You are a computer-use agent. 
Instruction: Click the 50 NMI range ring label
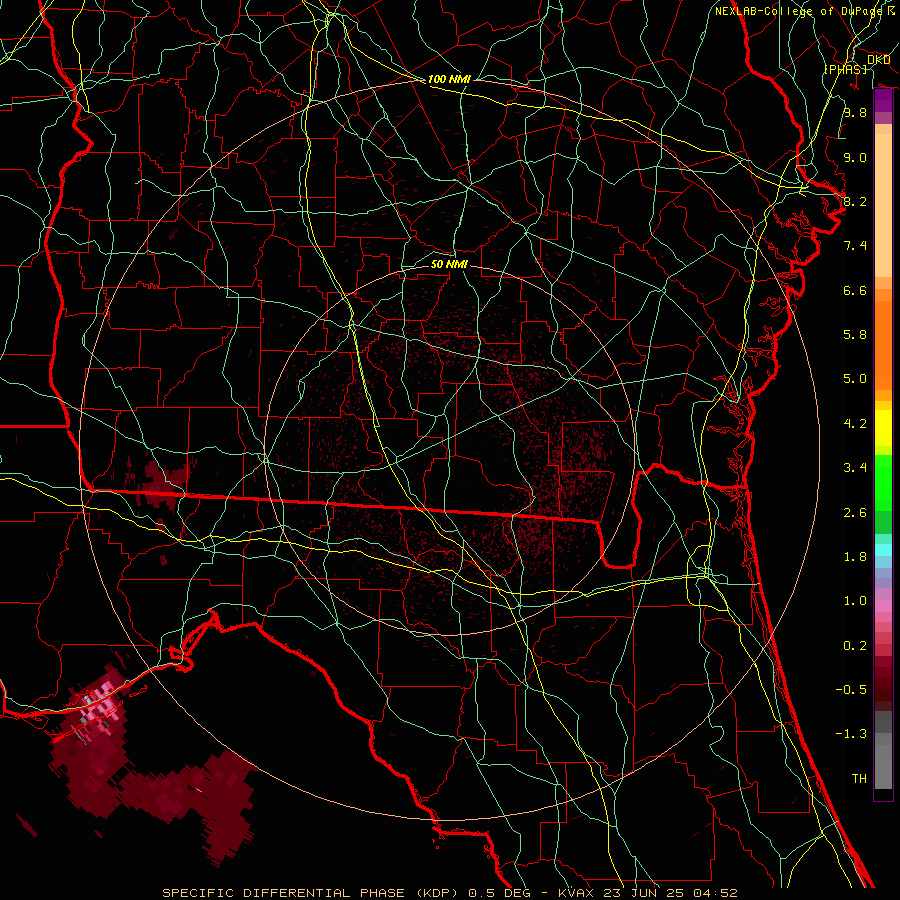coord(449,264)
